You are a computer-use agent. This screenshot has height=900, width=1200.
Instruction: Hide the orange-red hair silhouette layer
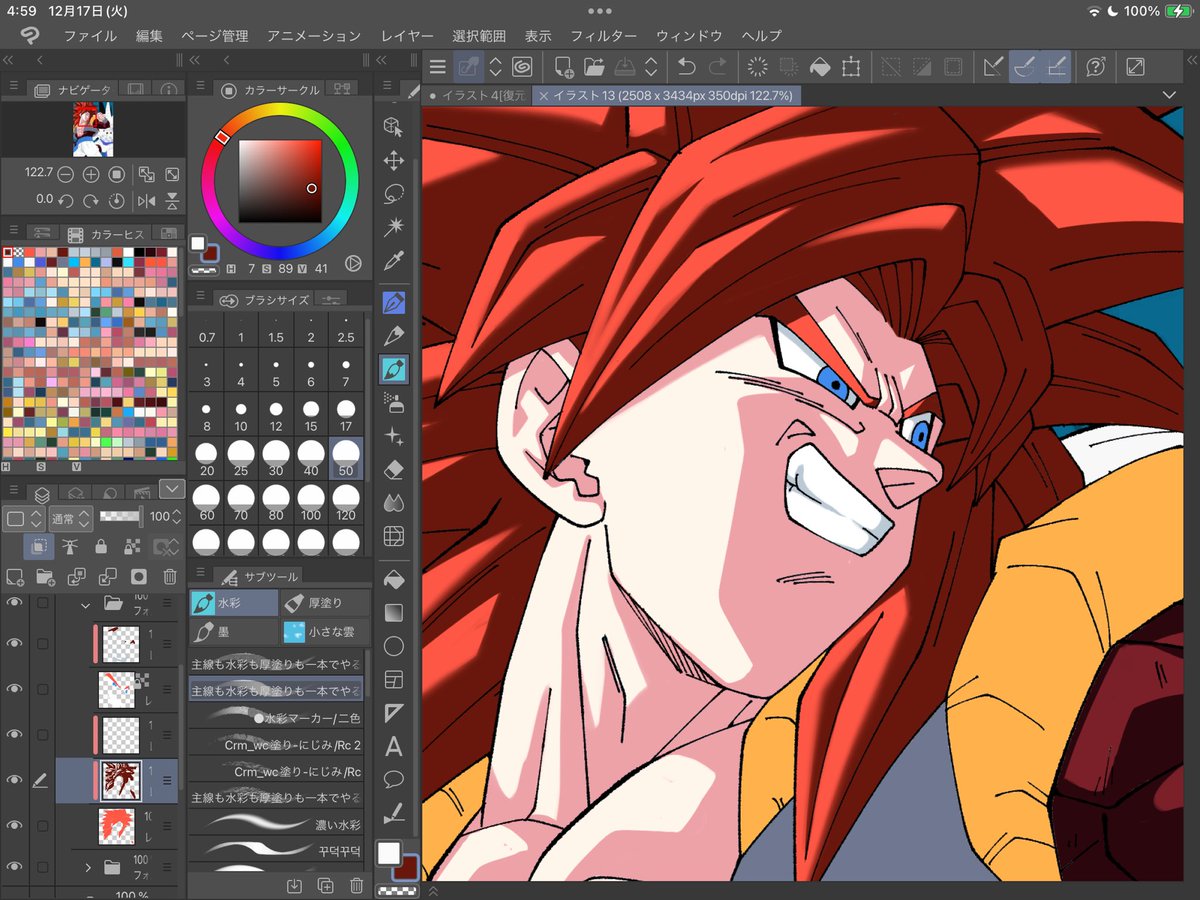point(14,826)
